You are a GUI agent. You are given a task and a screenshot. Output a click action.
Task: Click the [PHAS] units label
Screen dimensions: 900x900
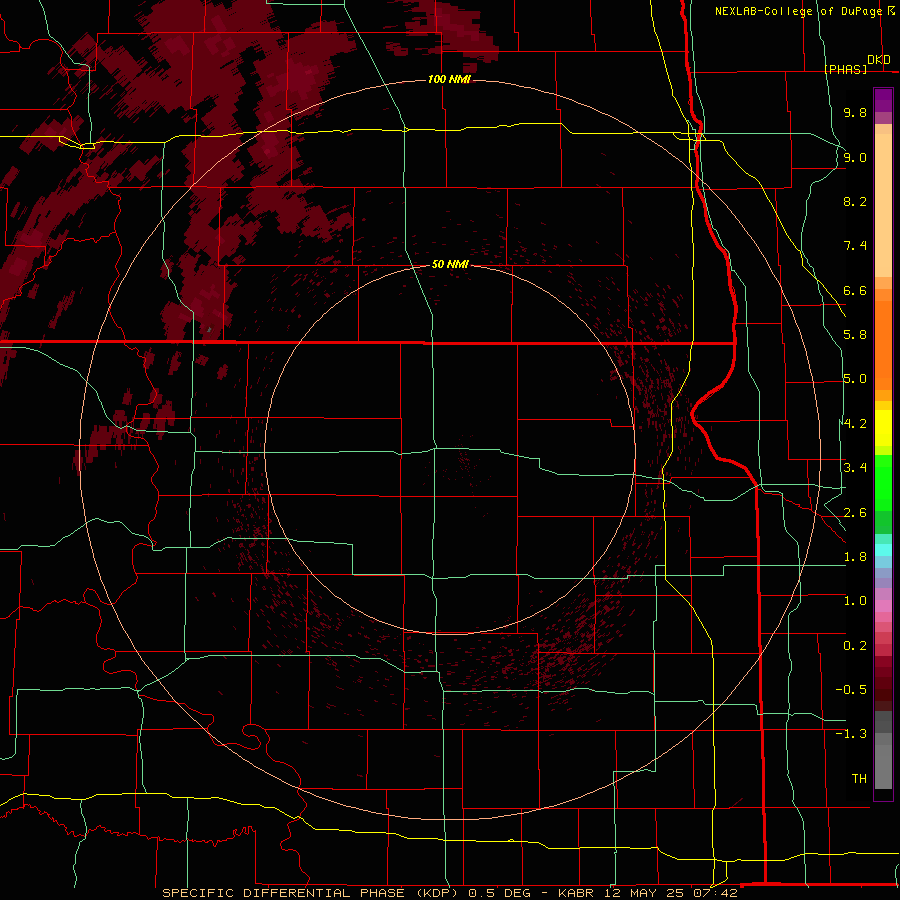[x=845, y=69]
